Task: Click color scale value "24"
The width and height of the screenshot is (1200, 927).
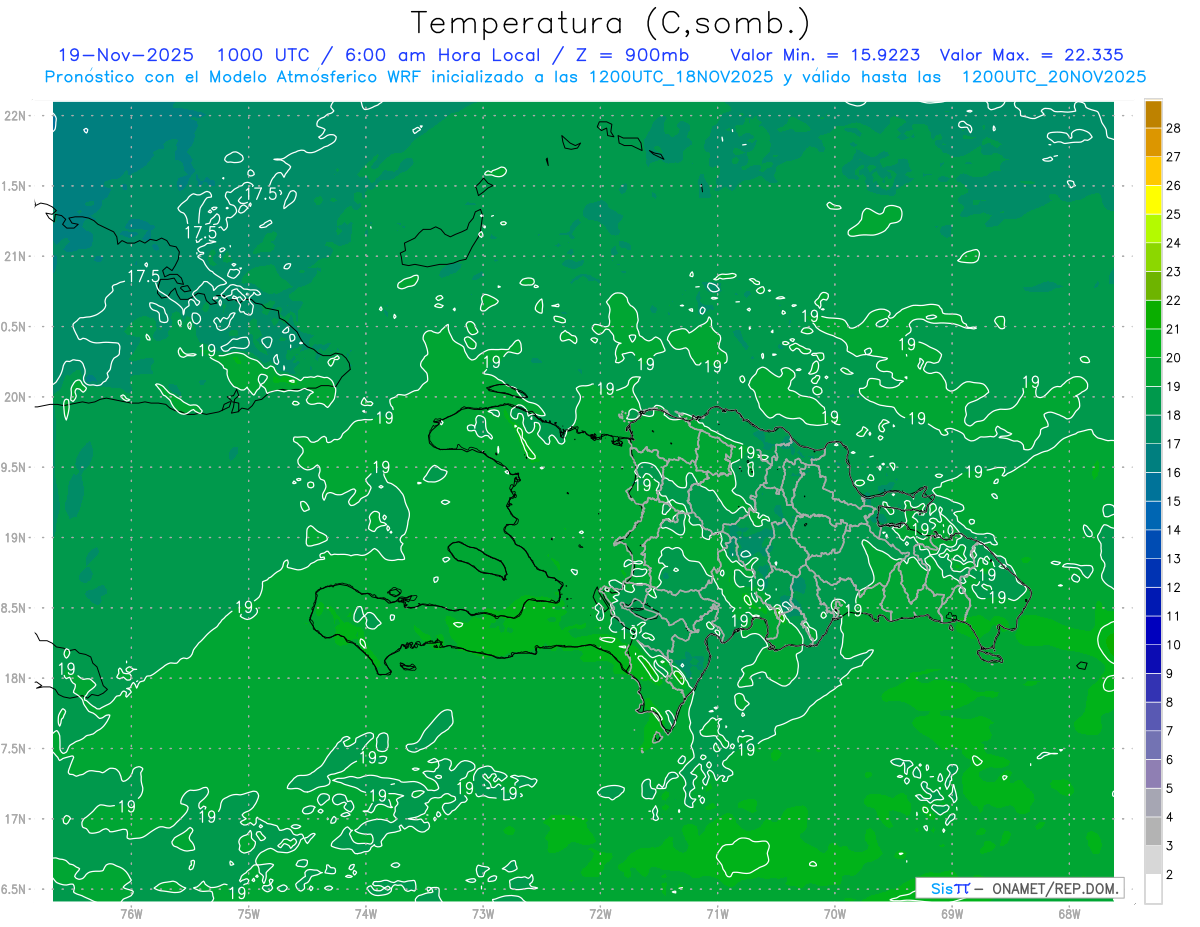Action: coord(1174,243)
